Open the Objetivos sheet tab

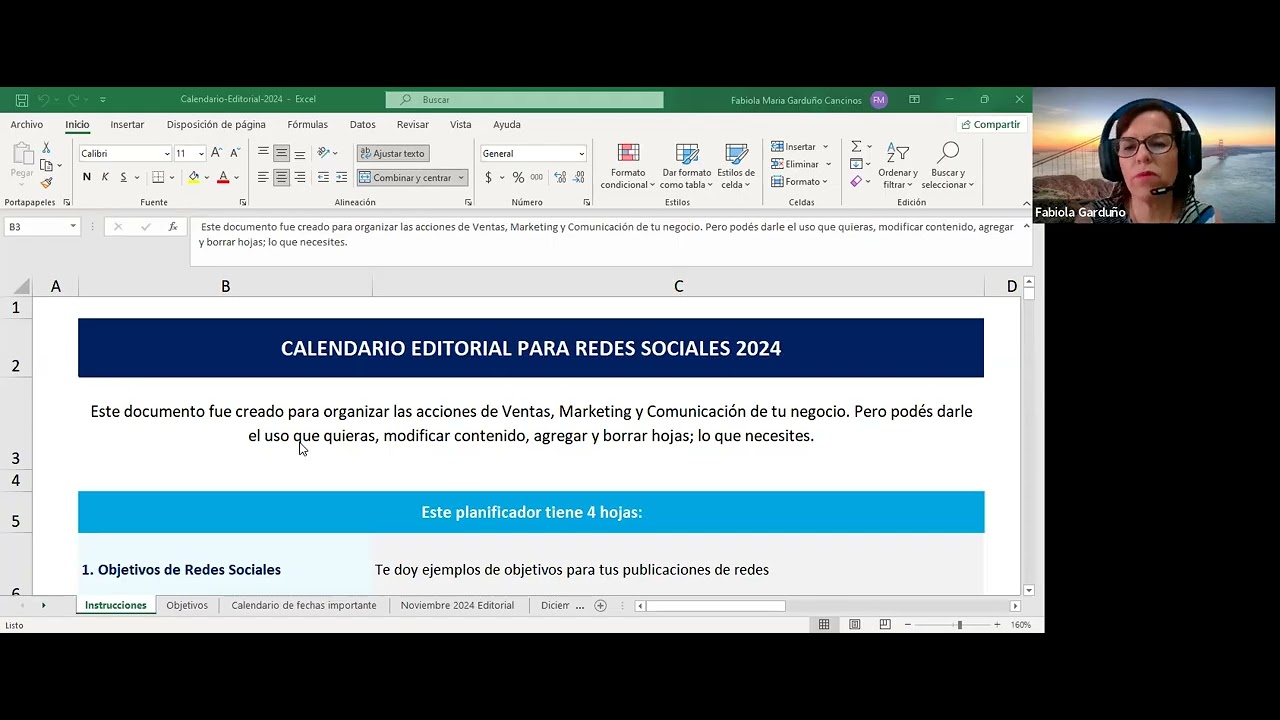click(187, 606)
